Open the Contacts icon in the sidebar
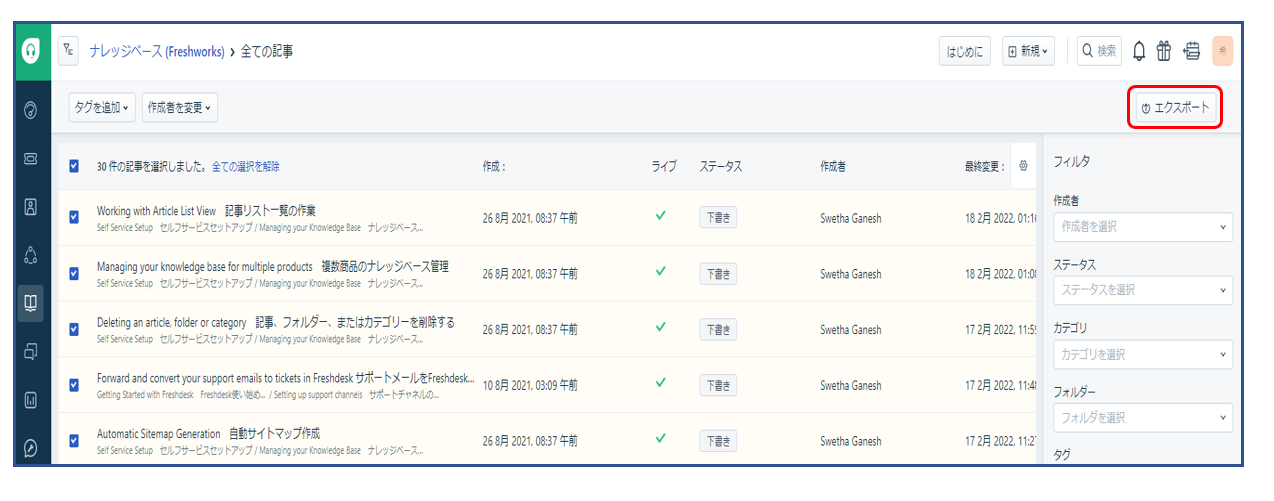This screenshot has height=501, width=1274. (31, 207)
